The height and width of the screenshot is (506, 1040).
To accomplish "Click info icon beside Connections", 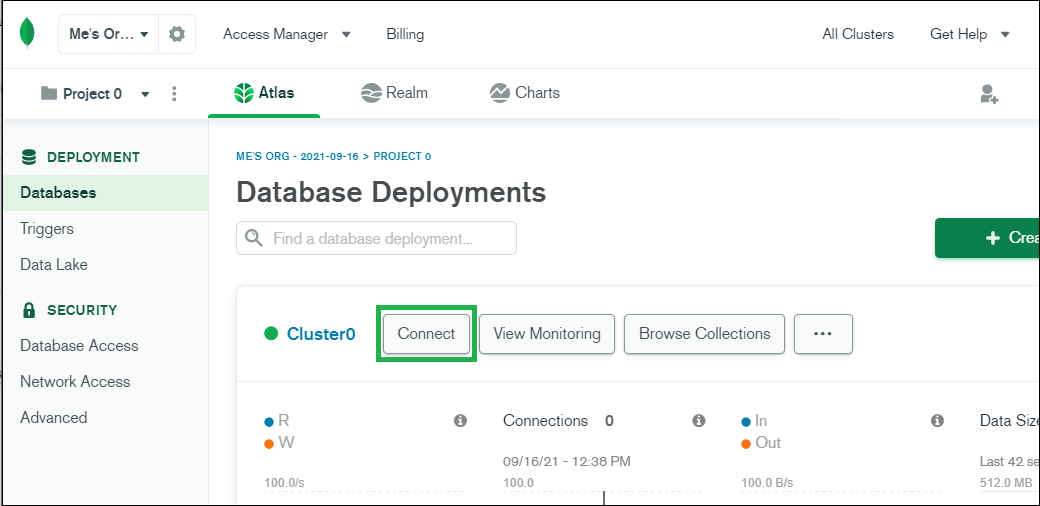I will coord(698,420).
